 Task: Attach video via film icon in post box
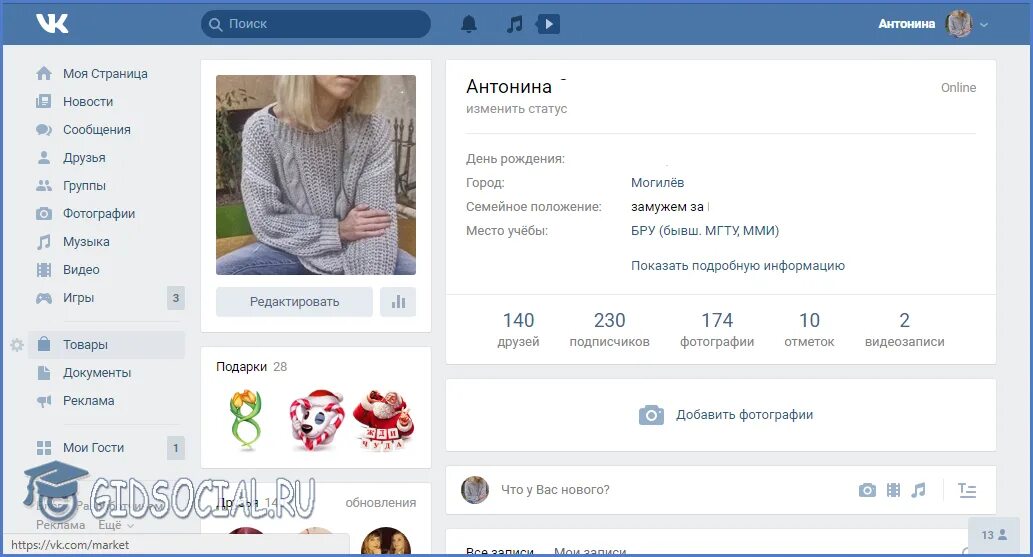pos(893,490)
